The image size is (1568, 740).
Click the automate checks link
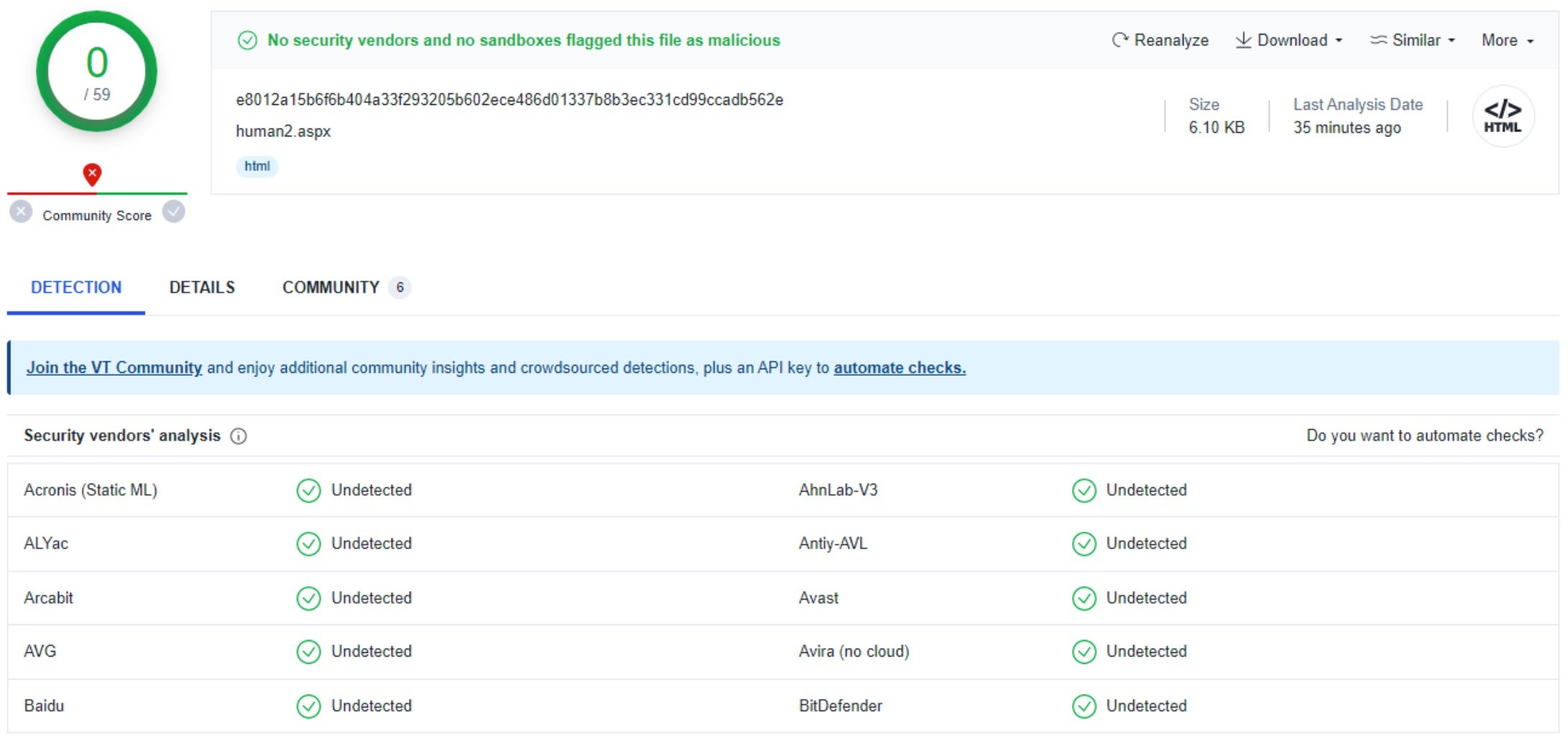click(x=899, y=368)
